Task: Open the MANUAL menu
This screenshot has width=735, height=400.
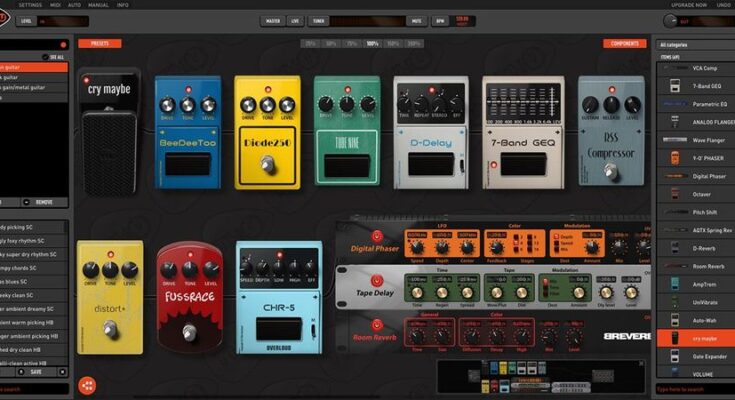Action: pyautogui.click(x=98, y=5)
